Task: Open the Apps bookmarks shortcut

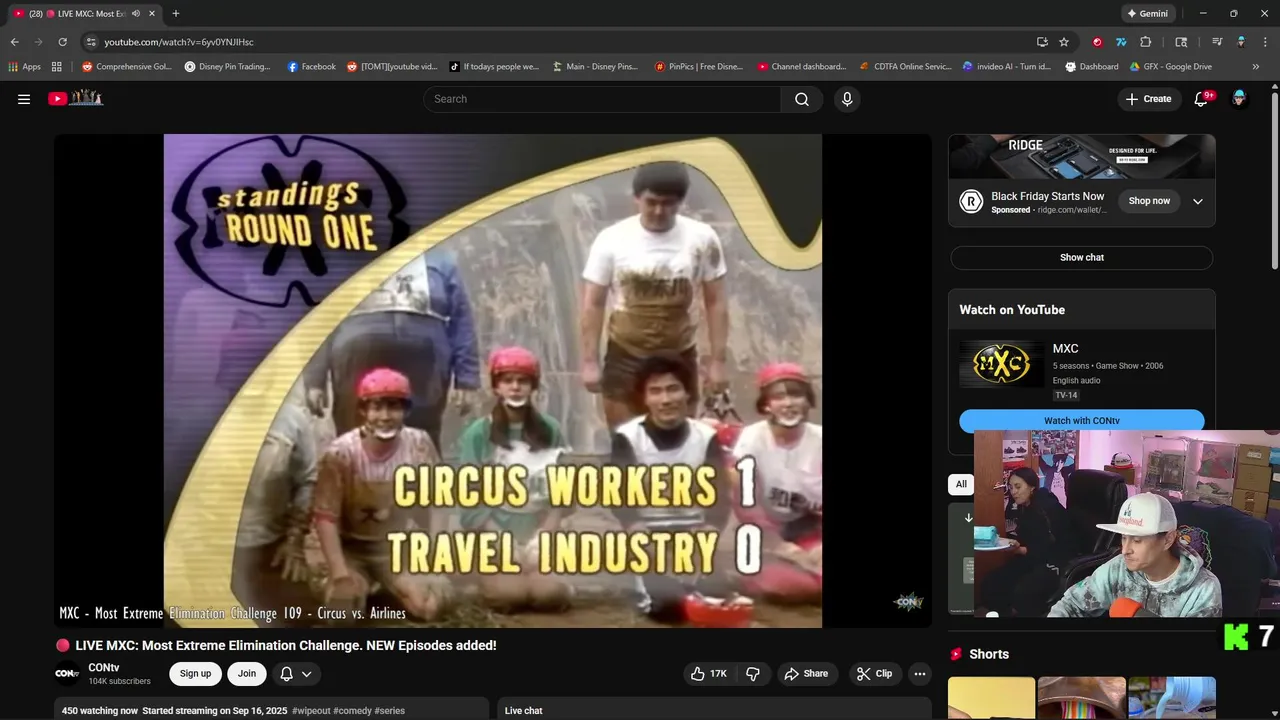Action: [25, 67]
